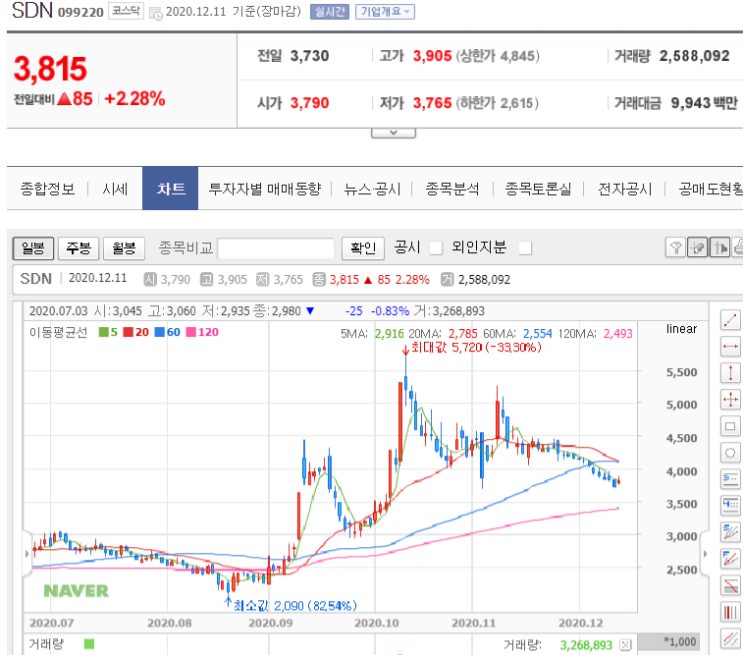Expand the price details chevron below summary
The width and height of the screenshot is (743, 655).
[393, 133]
